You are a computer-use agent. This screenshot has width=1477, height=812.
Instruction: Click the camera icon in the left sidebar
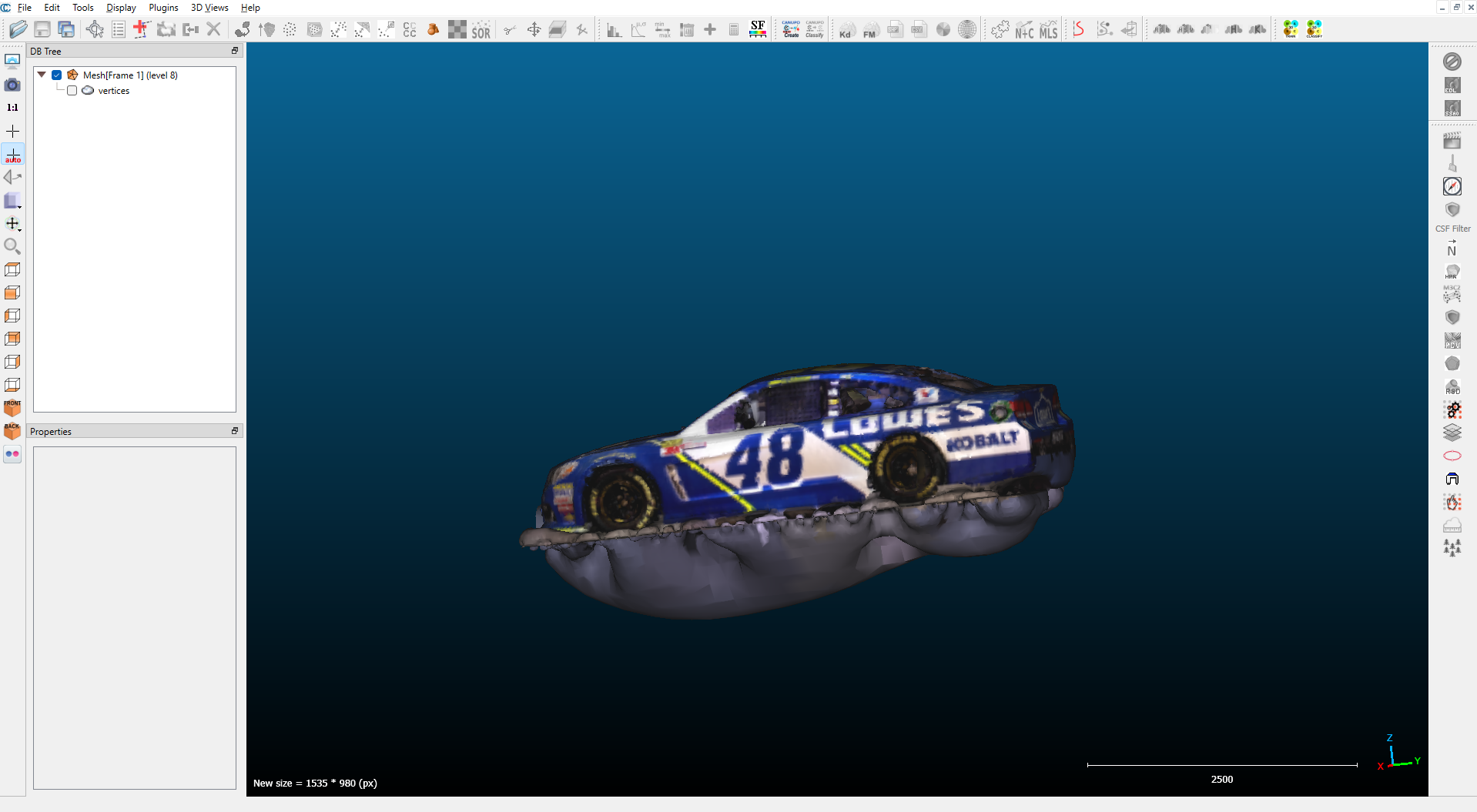pos(12,85)
